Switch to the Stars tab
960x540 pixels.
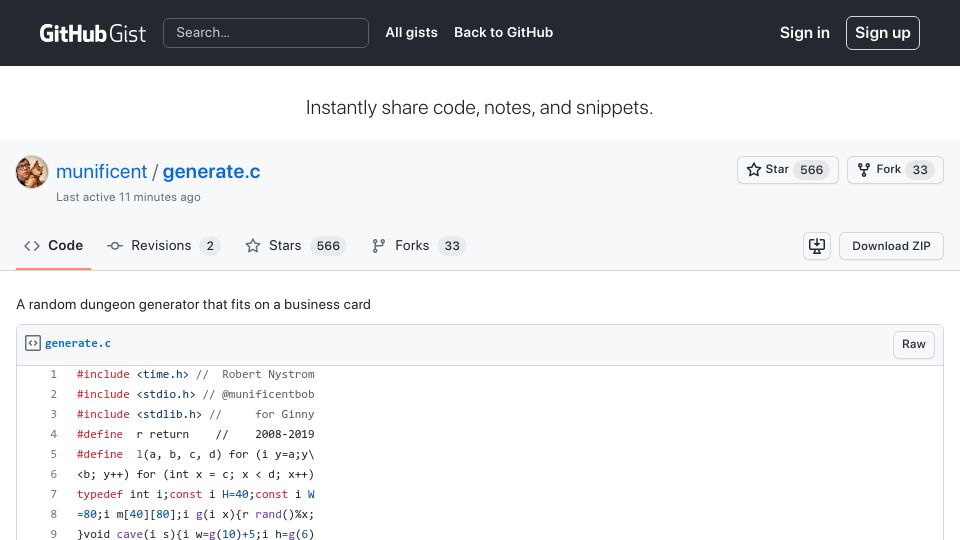[296, 246]
